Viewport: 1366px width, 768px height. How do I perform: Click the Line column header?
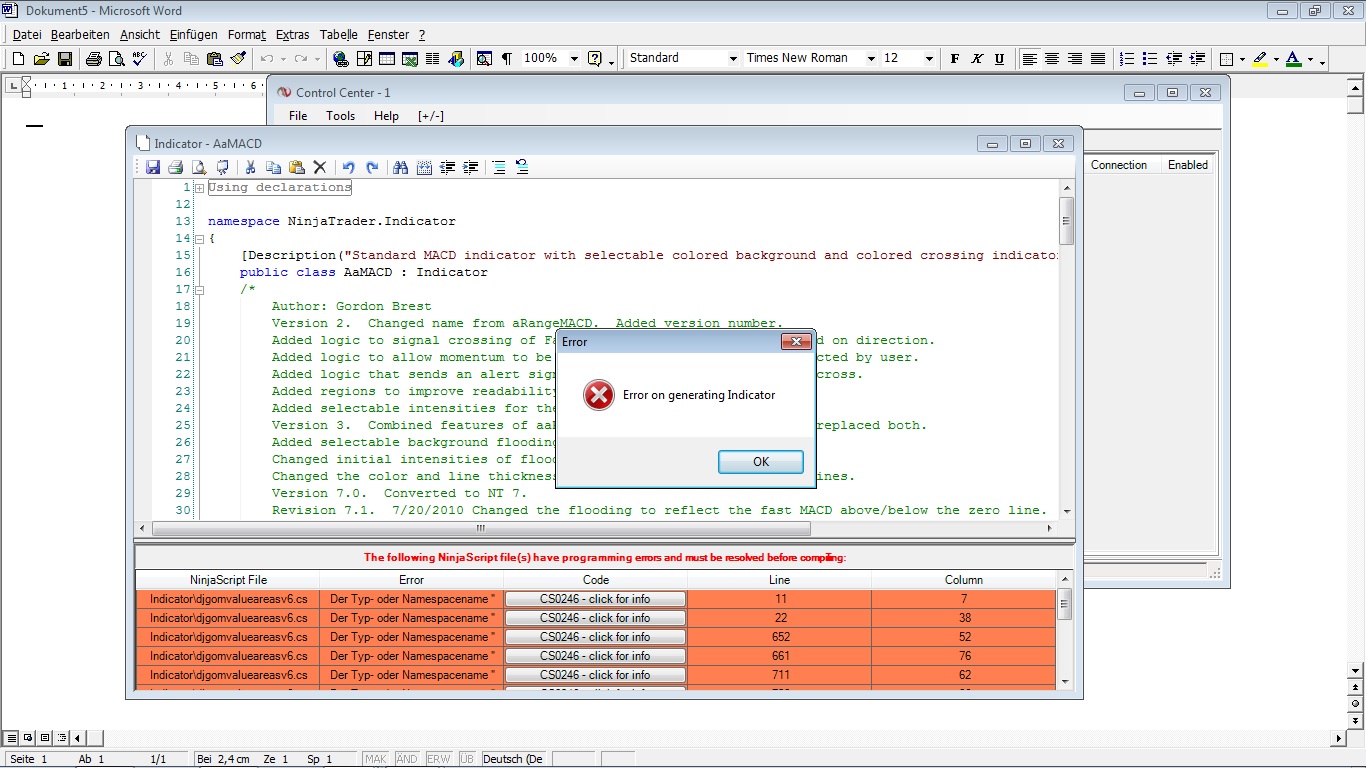[780, 580]
